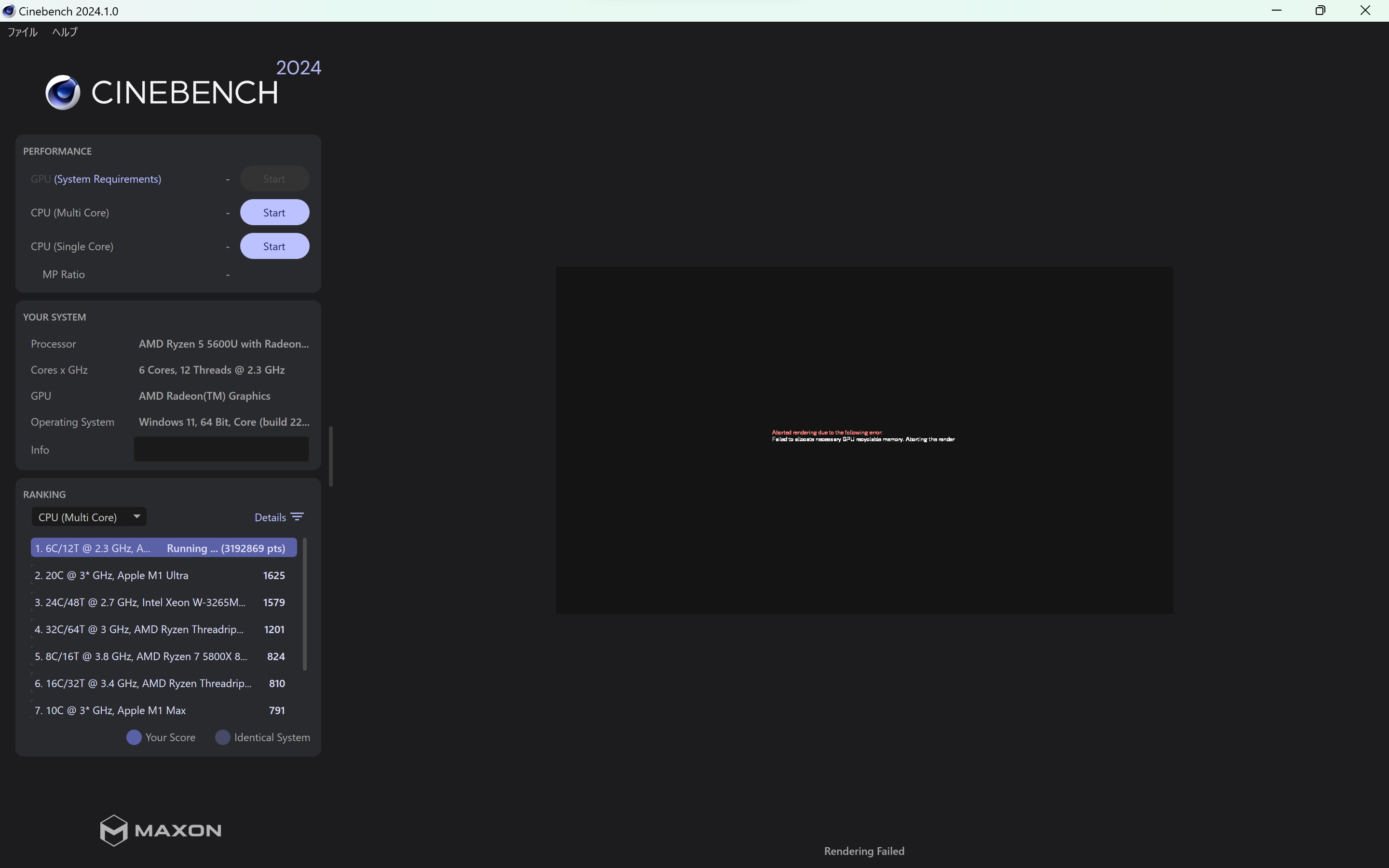Click the Identical System legend swatch
The height and width of the screenshot is (868, 1389).
[223, 737]
